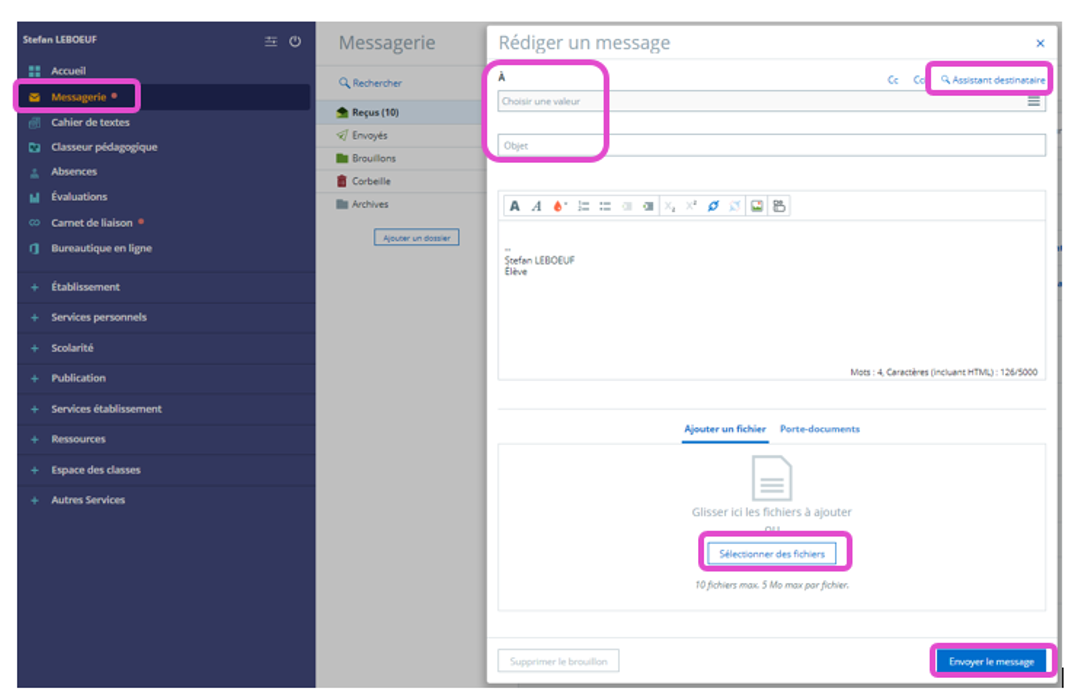
Task: Close the 'Rédiger un message' dialog
Action: pyautogui.click(x=1040, y=43)
